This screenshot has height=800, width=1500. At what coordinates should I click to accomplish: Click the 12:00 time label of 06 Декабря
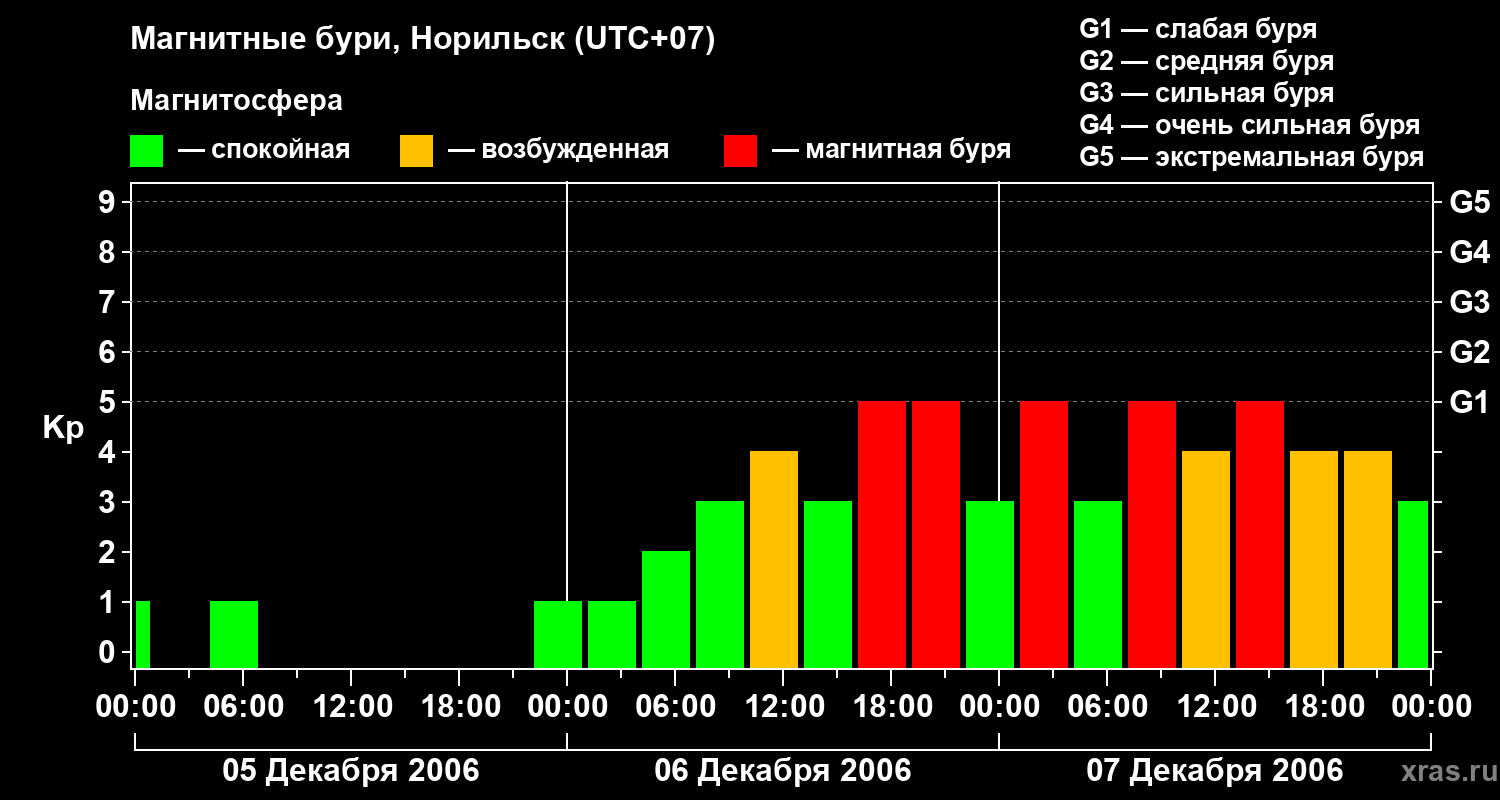(783, 707)
